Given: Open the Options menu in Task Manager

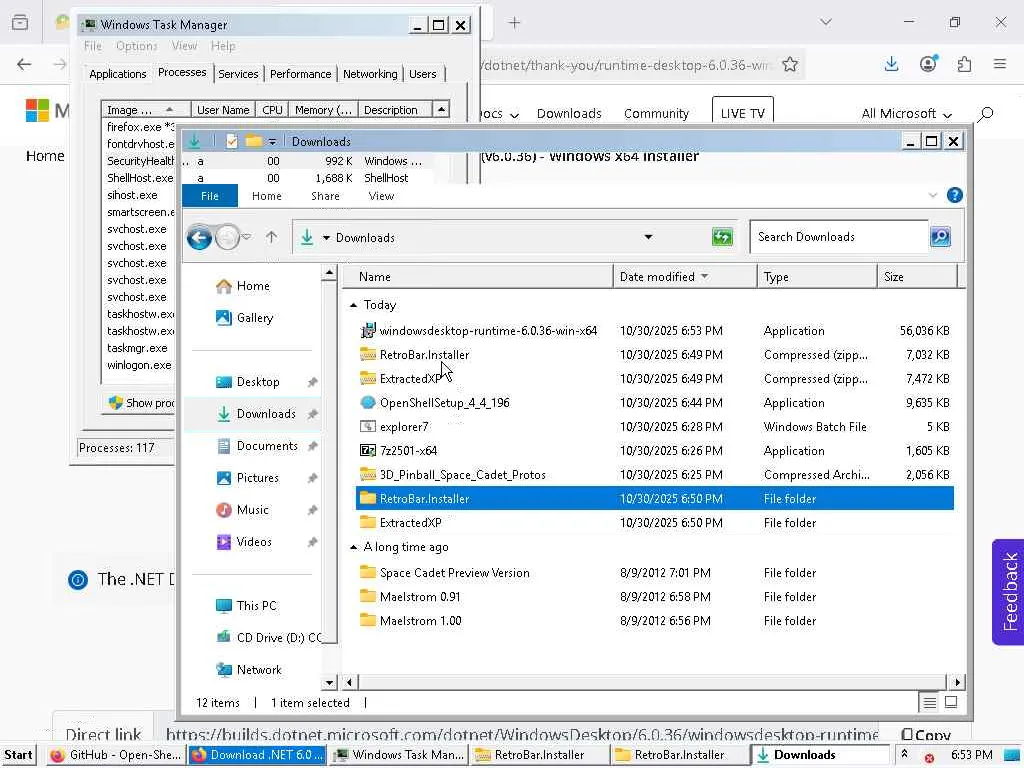Looking at the screenshot, I should (x=136, y=46).
